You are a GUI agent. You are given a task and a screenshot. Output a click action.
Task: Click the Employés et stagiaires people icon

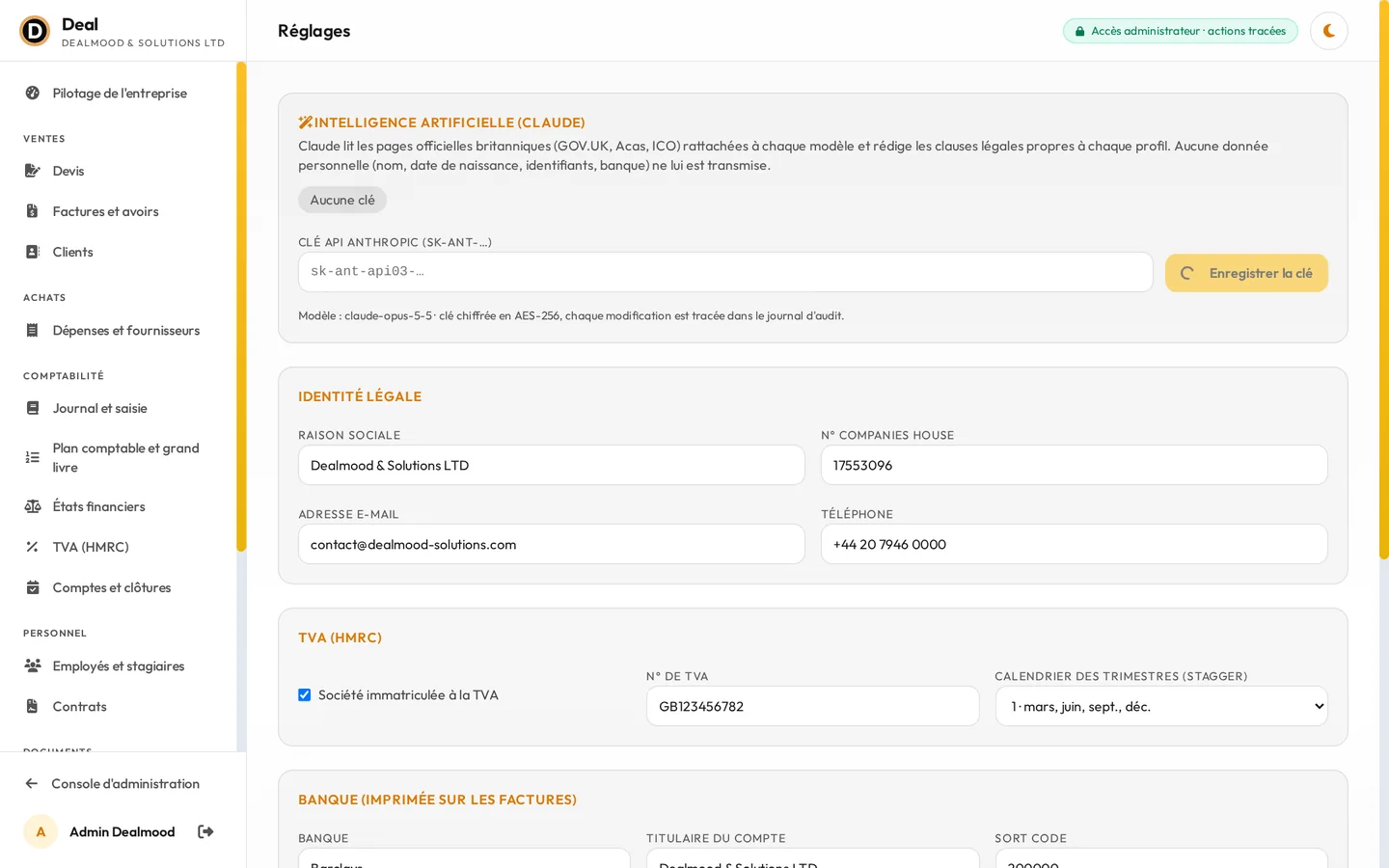coord(32,665)
